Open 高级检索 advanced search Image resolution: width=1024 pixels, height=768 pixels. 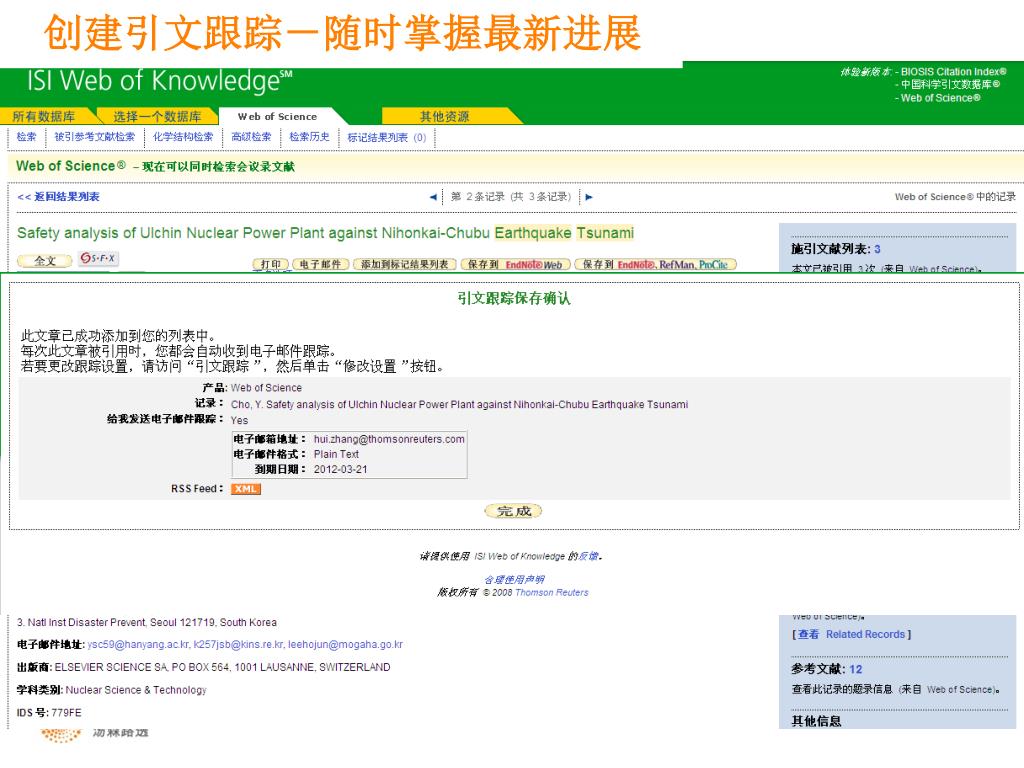point(251,136)
